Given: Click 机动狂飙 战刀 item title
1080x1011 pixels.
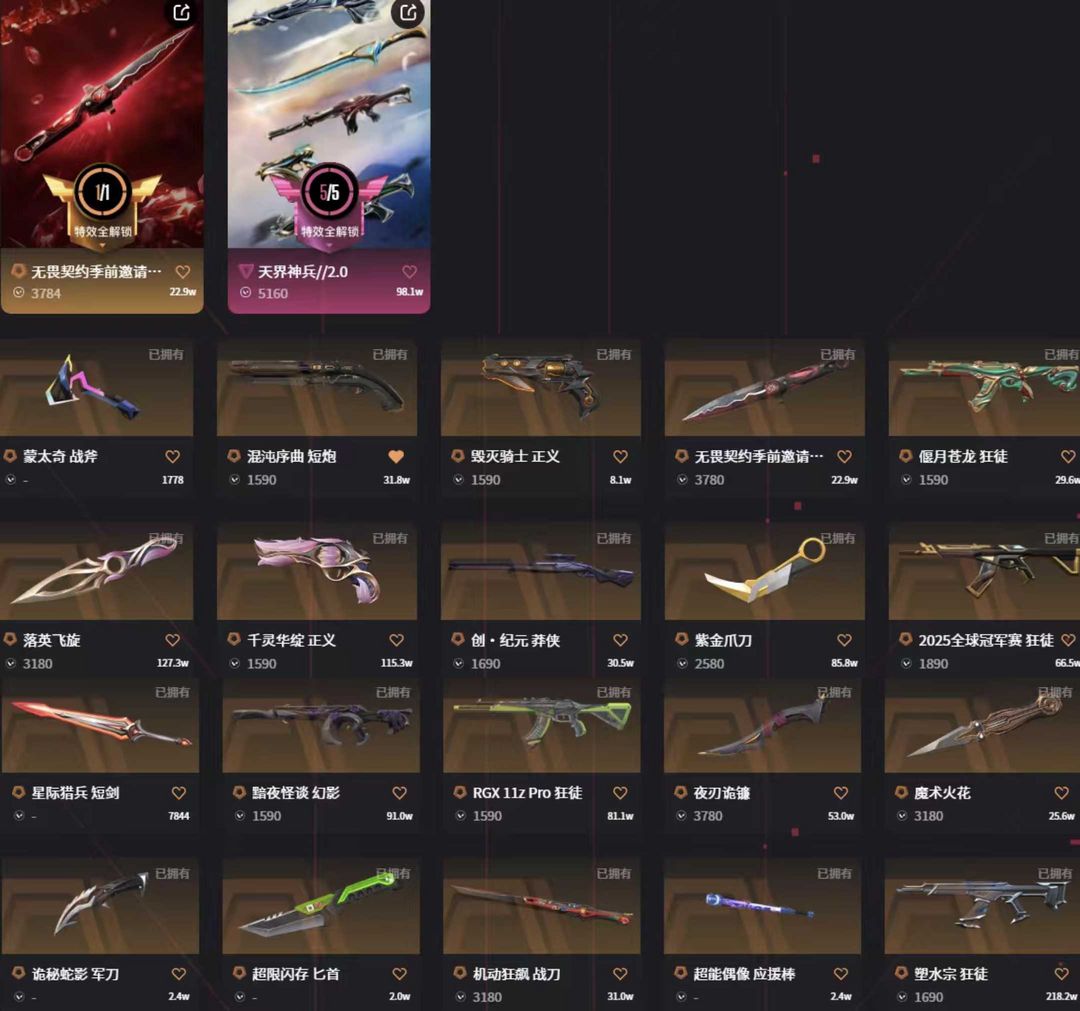Looking at the screenshot, I should click(x=517, y=974).
